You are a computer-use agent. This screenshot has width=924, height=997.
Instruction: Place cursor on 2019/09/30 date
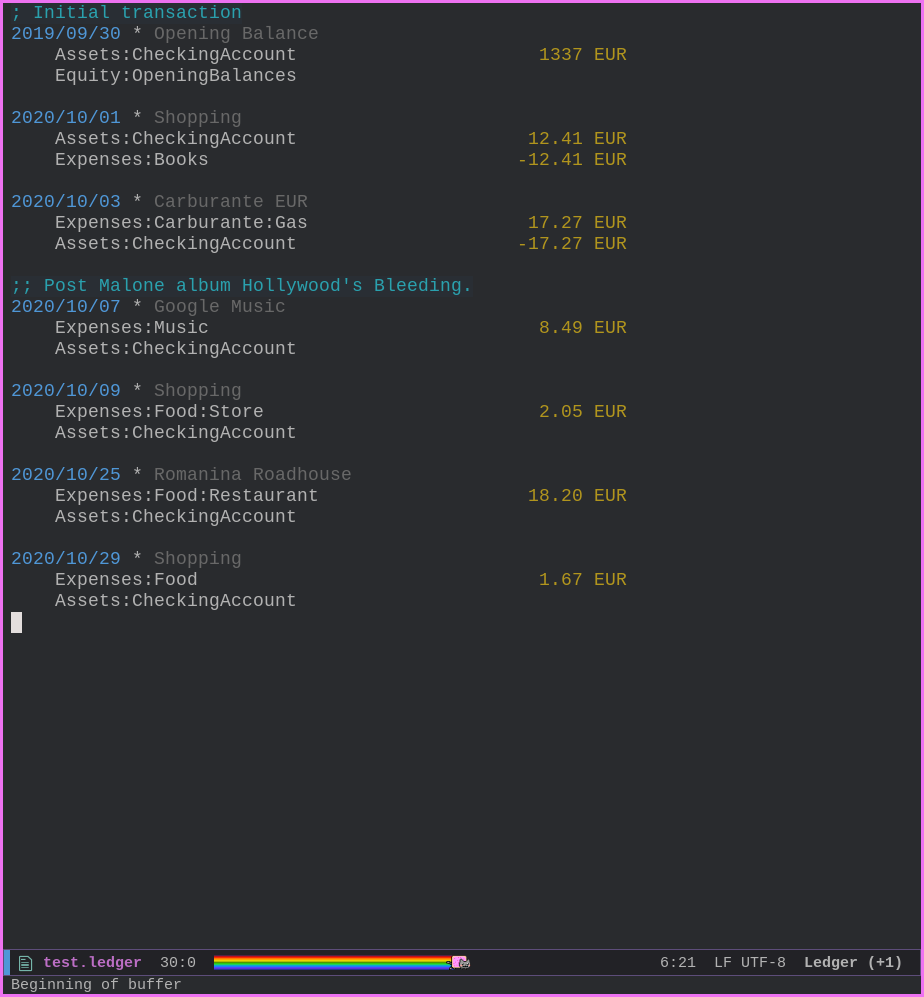[66, 34]
